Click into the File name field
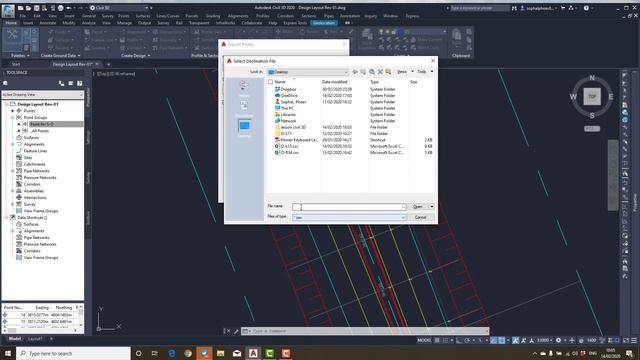640x360 pixels. click(x=349, y=207)
